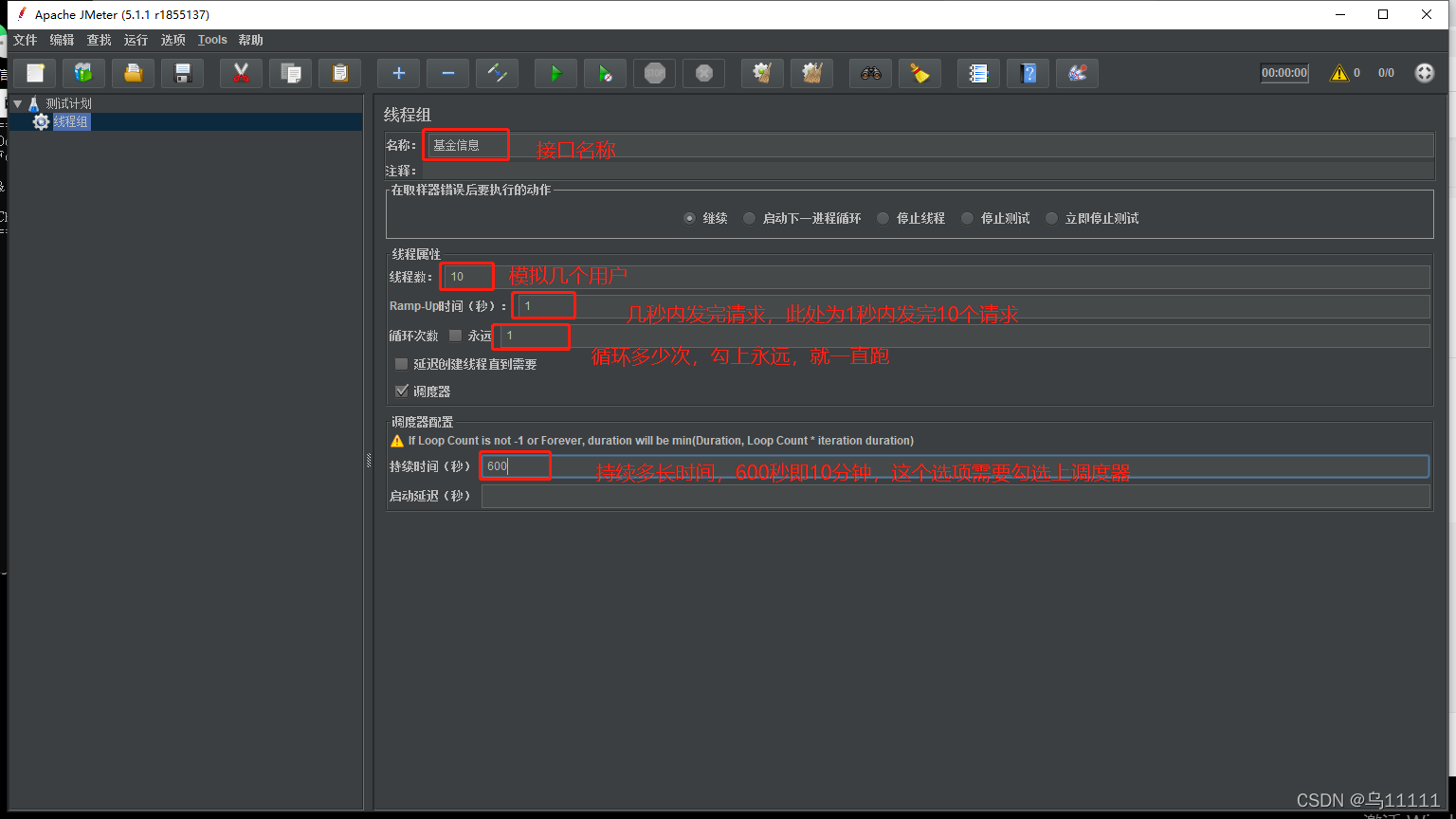The width and height of the screenshot is (1456, 819).
Task: Open the 选项 menu
Action: click(173, 40)
